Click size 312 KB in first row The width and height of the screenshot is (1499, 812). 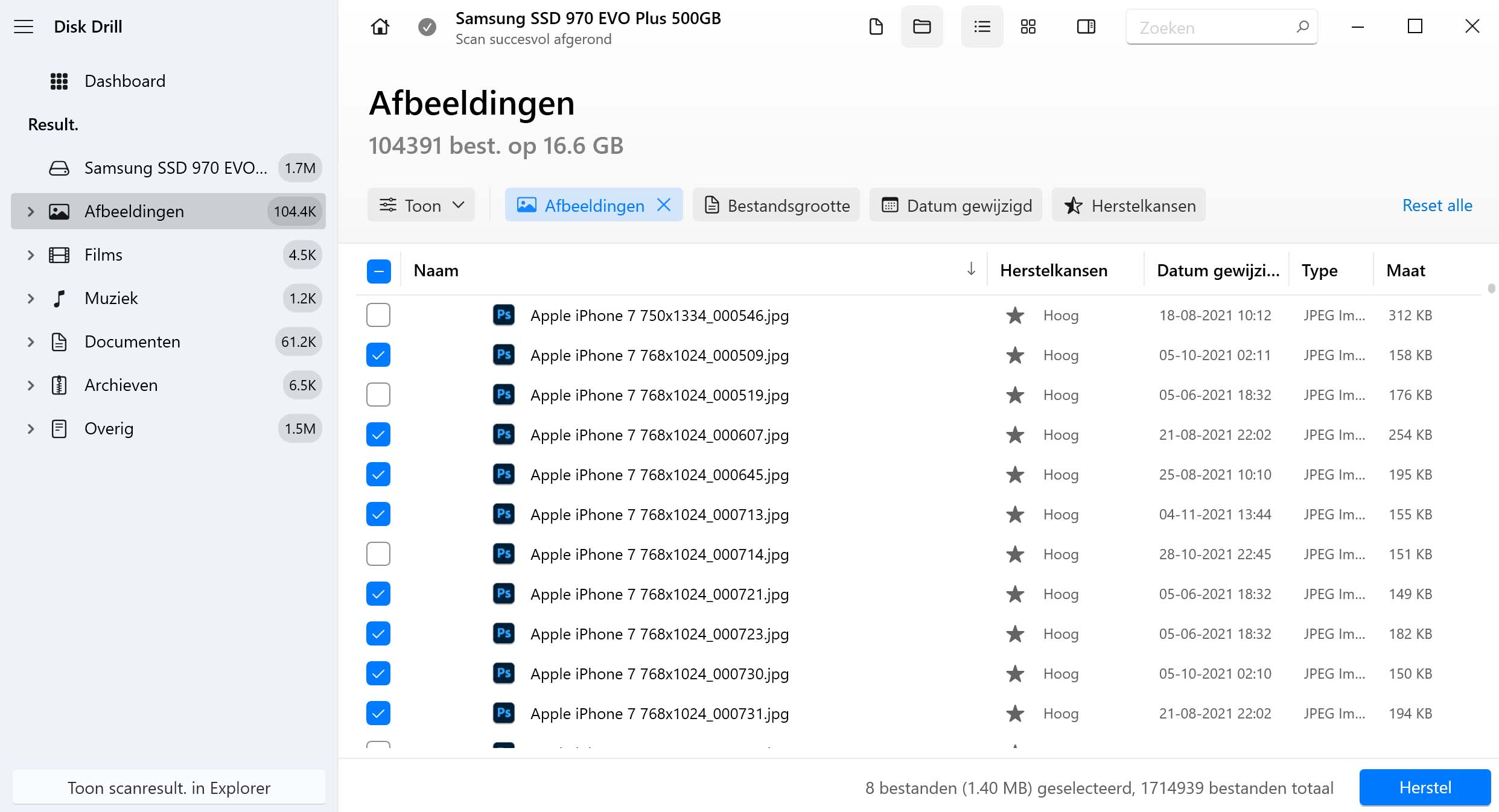point(1410,315)
